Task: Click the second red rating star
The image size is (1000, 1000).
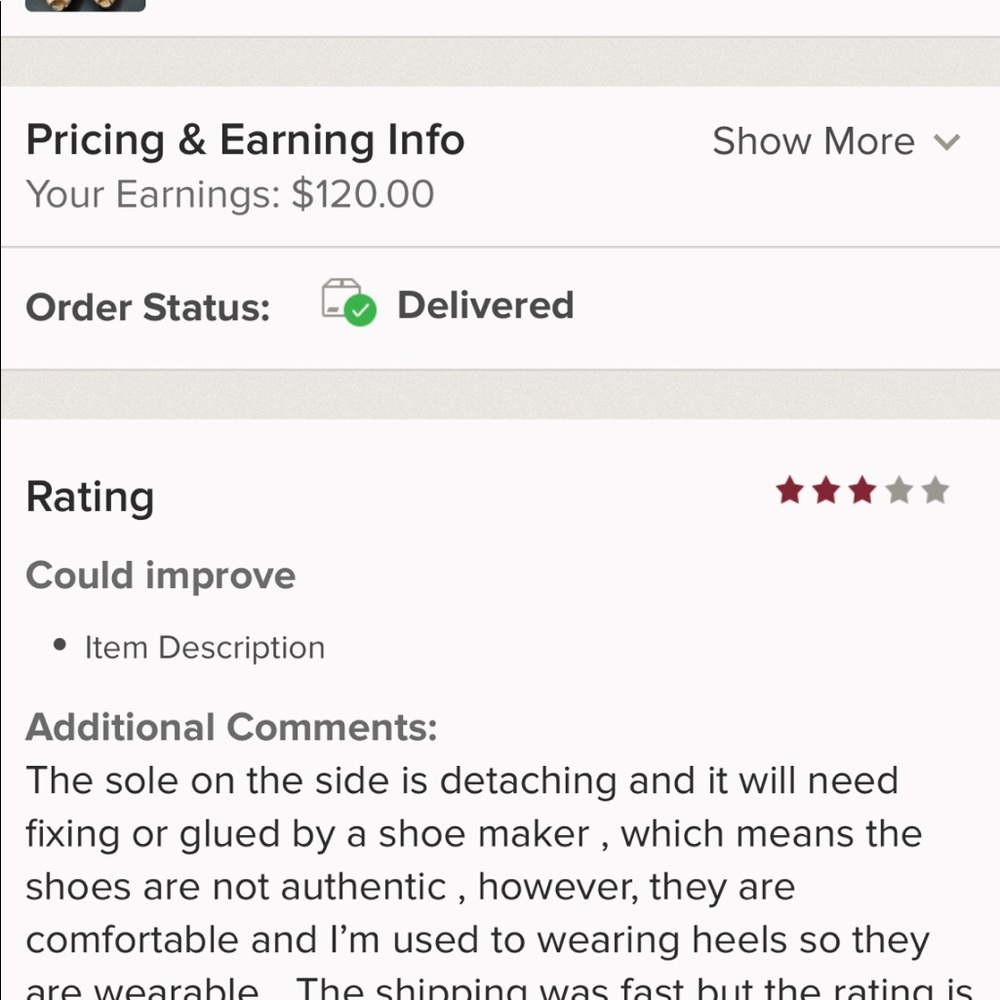Action: 826,491
